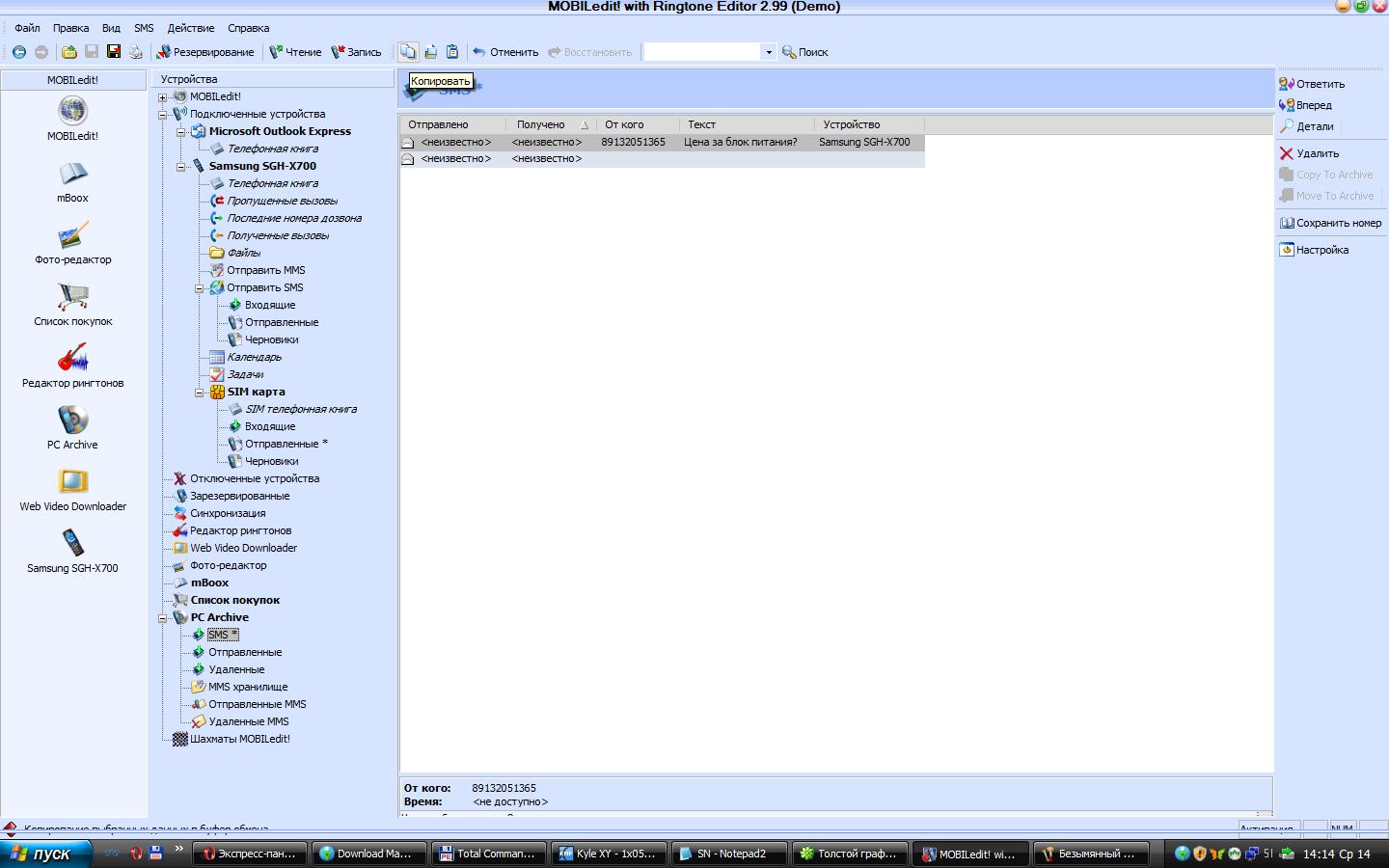Collapse Samsung SGH-X700 tree node

click(180, 167)
